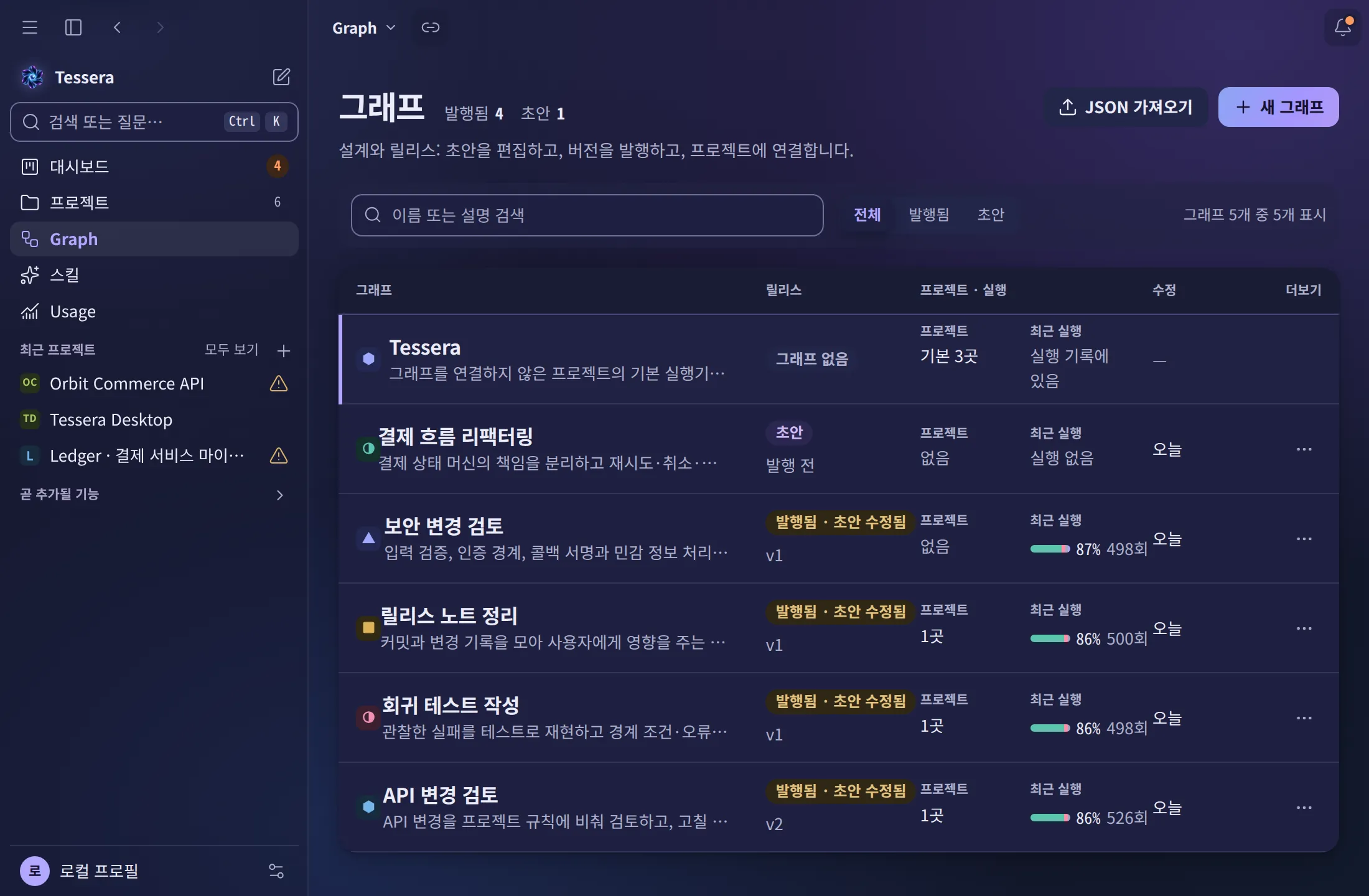Select the 전체 filter tab
1369x896 pixels.
pos(867,215)
